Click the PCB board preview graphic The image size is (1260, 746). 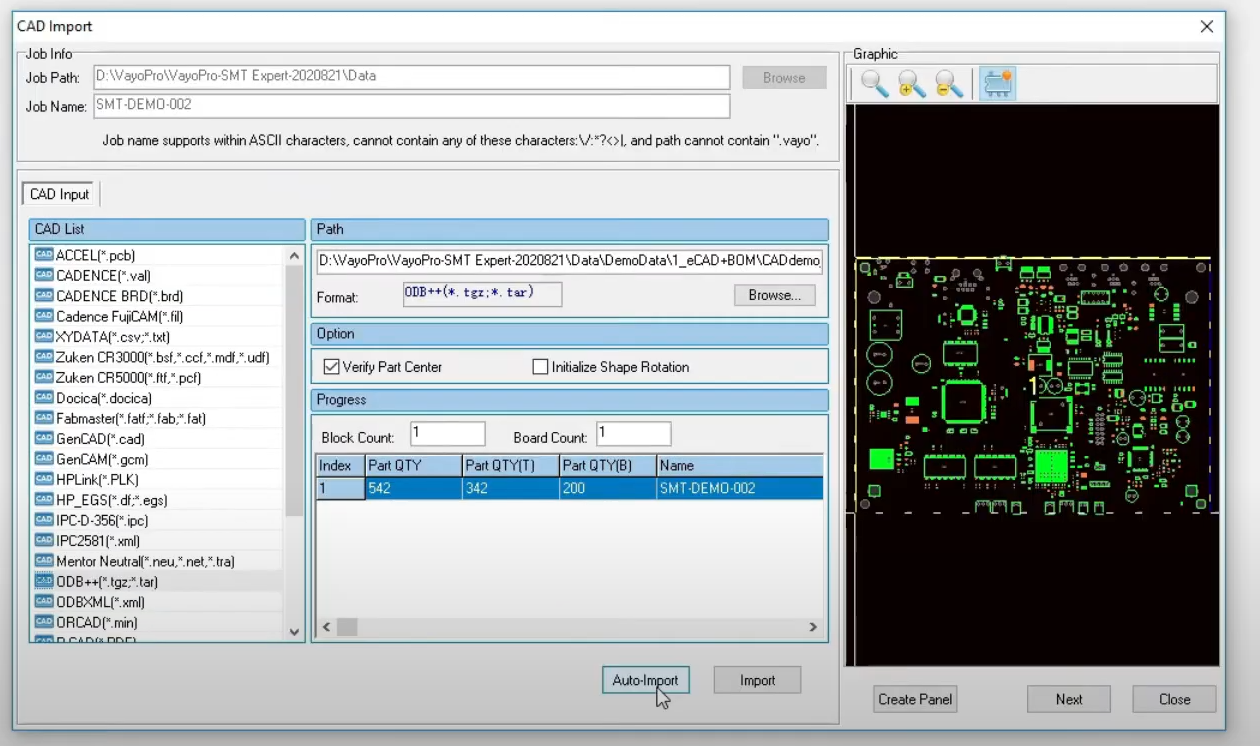pos(1032,385)
